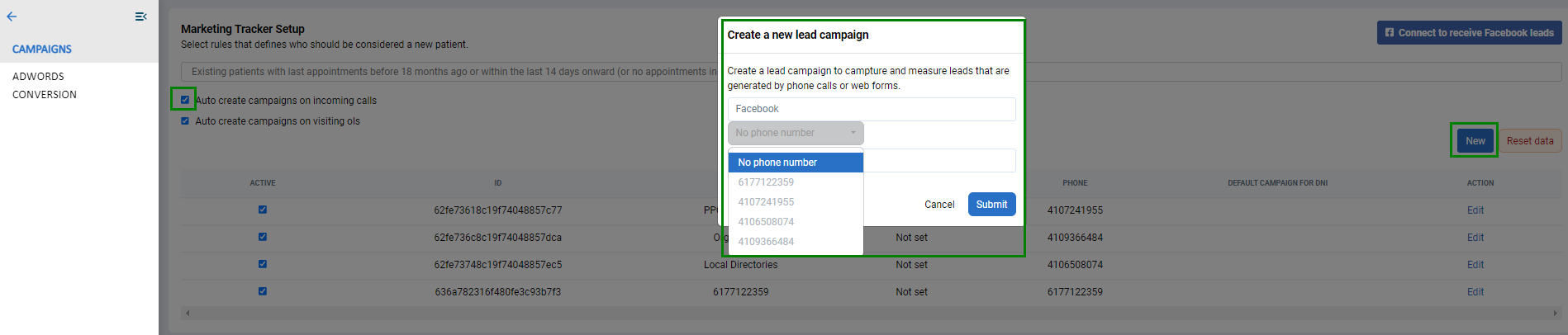The width and height of the screenshot is (1568, 335).
Task: Choose 4106508074 in phone dropdown
Action: pos(766,222)
